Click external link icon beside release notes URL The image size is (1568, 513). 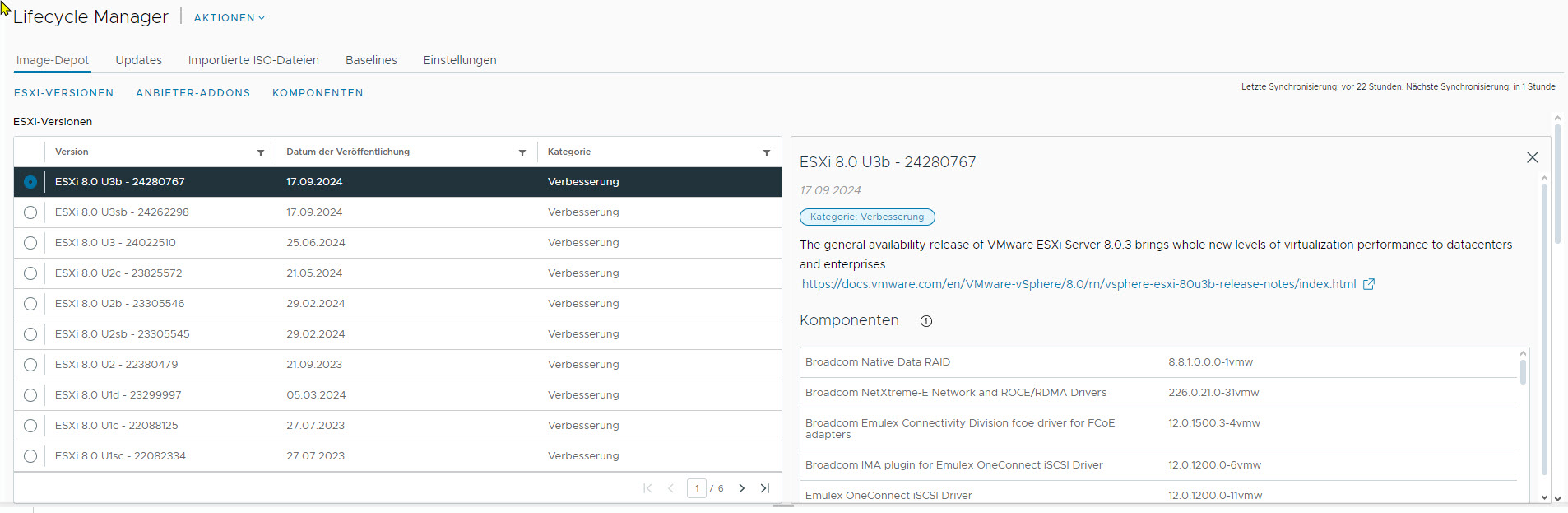pyautogui.click(x=1369, y=284)
